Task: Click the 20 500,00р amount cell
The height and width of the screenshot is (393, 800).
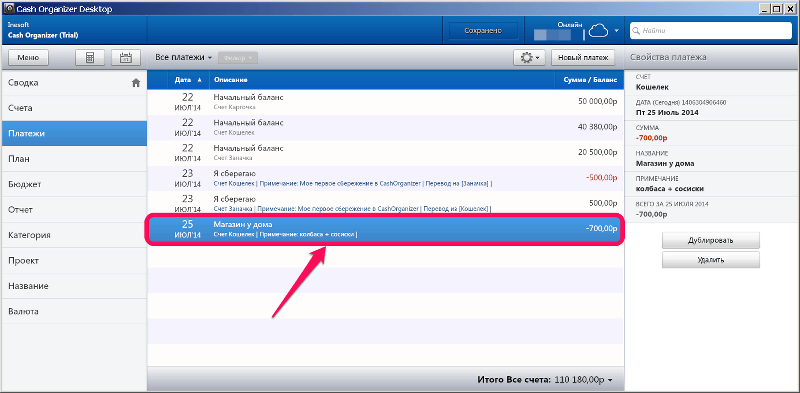Action: click(597, 153)
